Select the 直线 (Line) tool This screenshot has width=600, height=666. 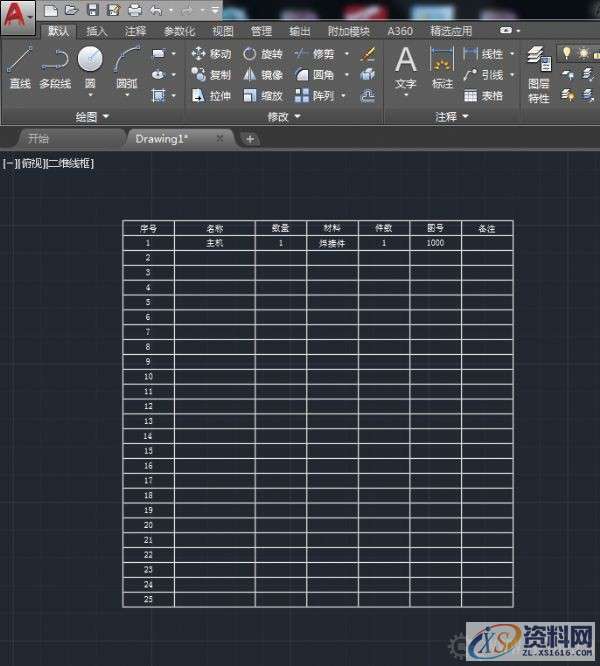20,67
